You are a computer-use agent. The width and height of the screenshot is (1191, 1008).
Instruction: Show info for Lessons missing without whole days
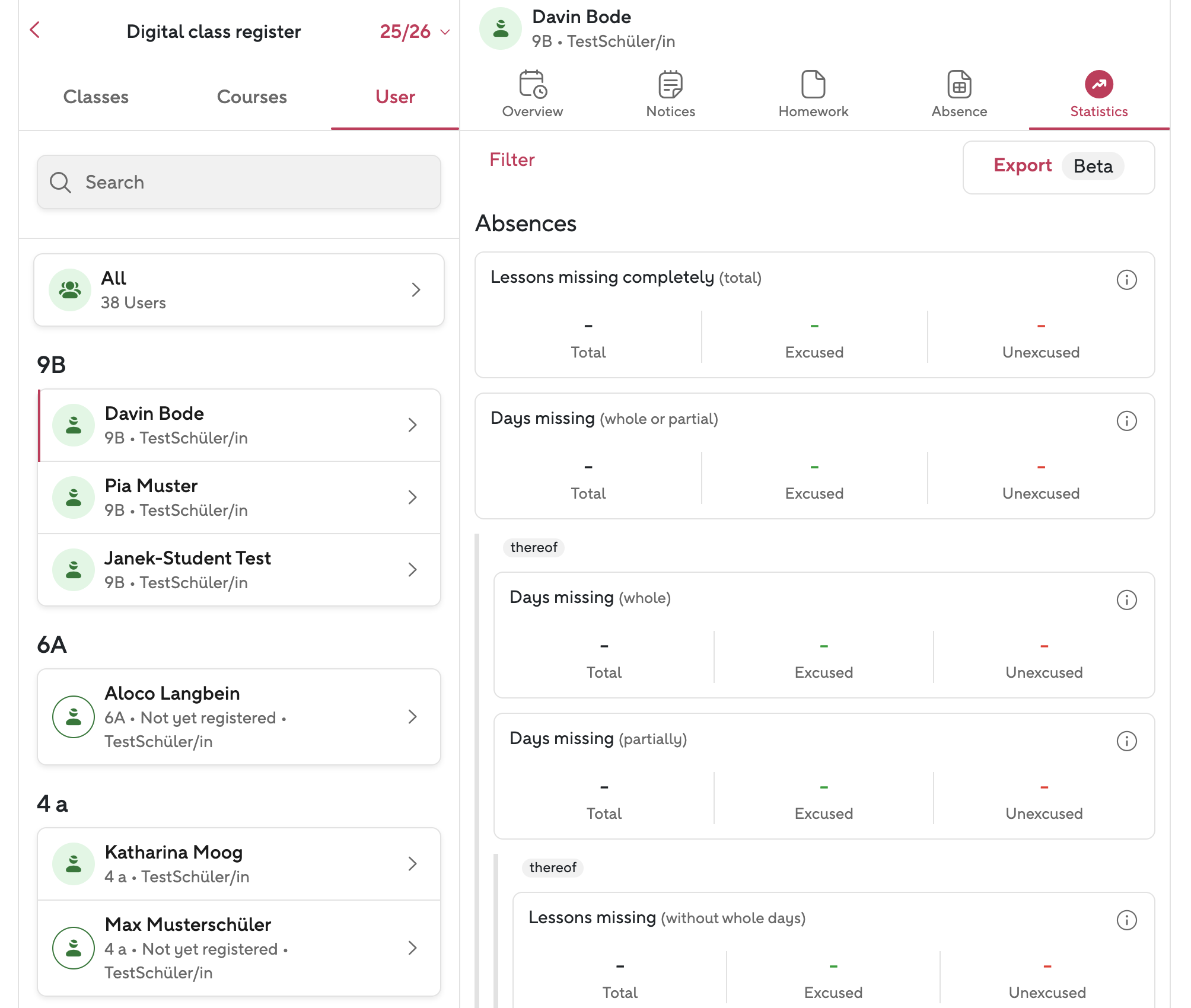tap(1126, 920)
